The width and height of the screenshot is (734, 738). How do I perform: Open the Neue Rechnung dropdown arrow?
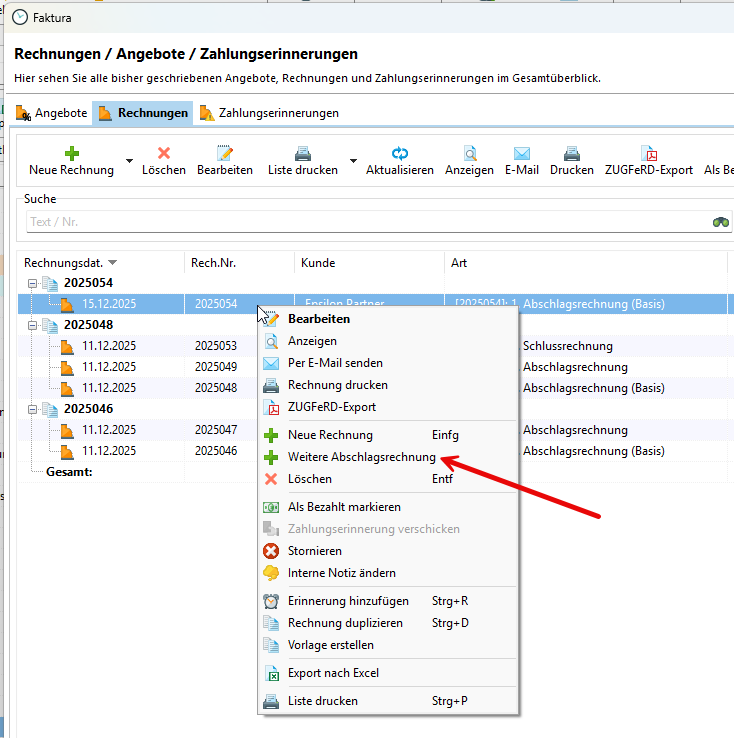[x=129, y=161]
